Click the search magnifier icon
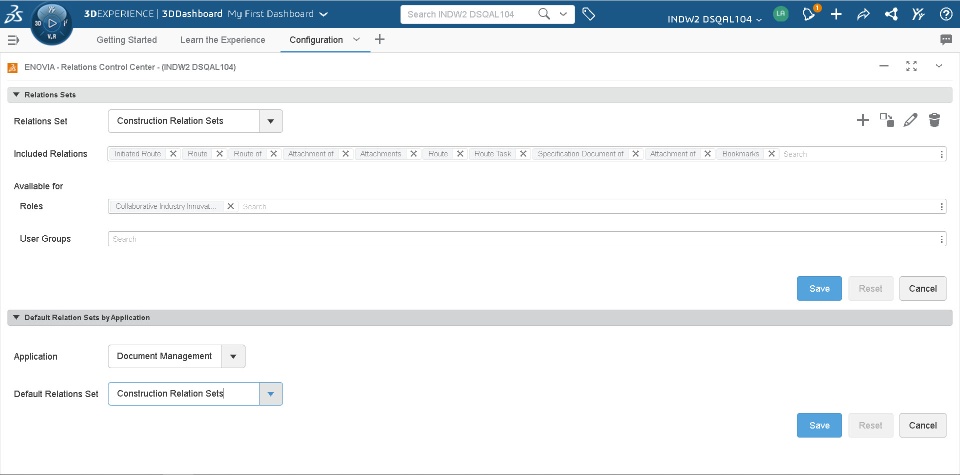Viewport: 960px width, 475px height. point(544,14)
